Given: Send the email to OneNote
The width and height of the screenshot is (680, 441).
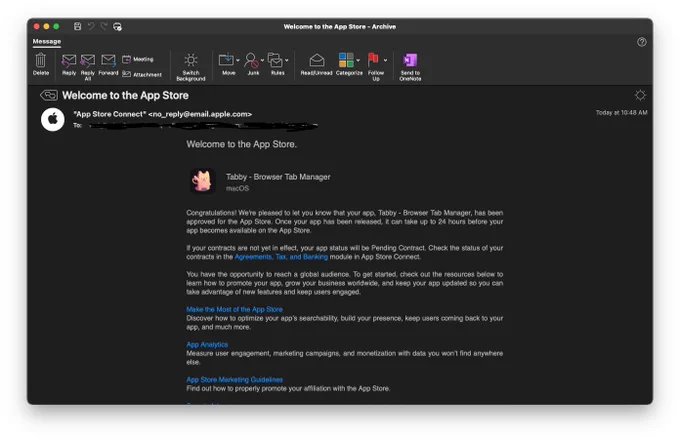Looking at the screenshot, I should tap(410, 60).
